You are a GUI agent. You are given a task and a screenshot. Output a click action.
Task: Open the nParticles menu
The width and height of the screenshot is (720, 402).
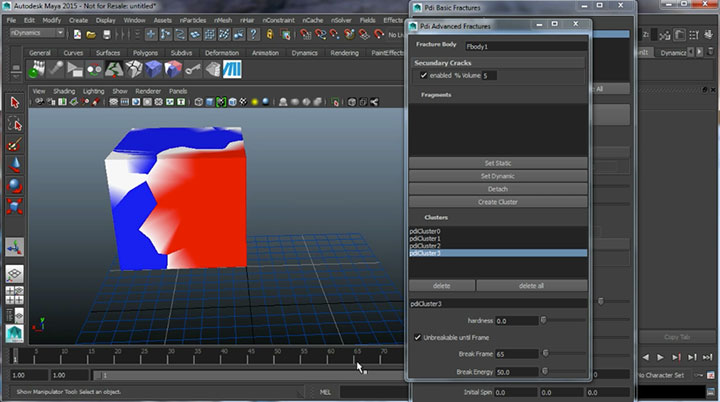click(193, 20)
